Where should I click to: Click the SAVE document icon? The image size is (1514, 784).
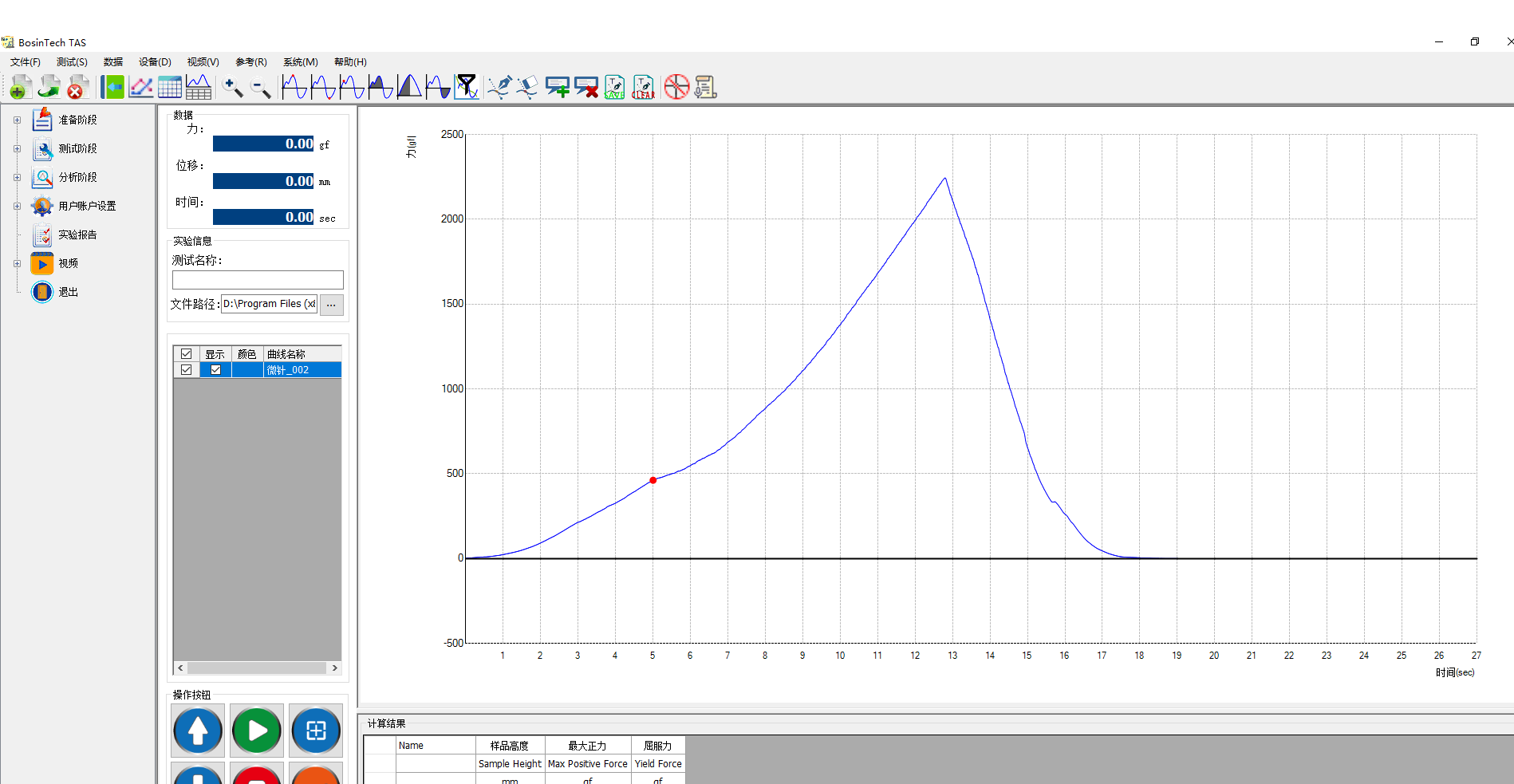point(614,87)
